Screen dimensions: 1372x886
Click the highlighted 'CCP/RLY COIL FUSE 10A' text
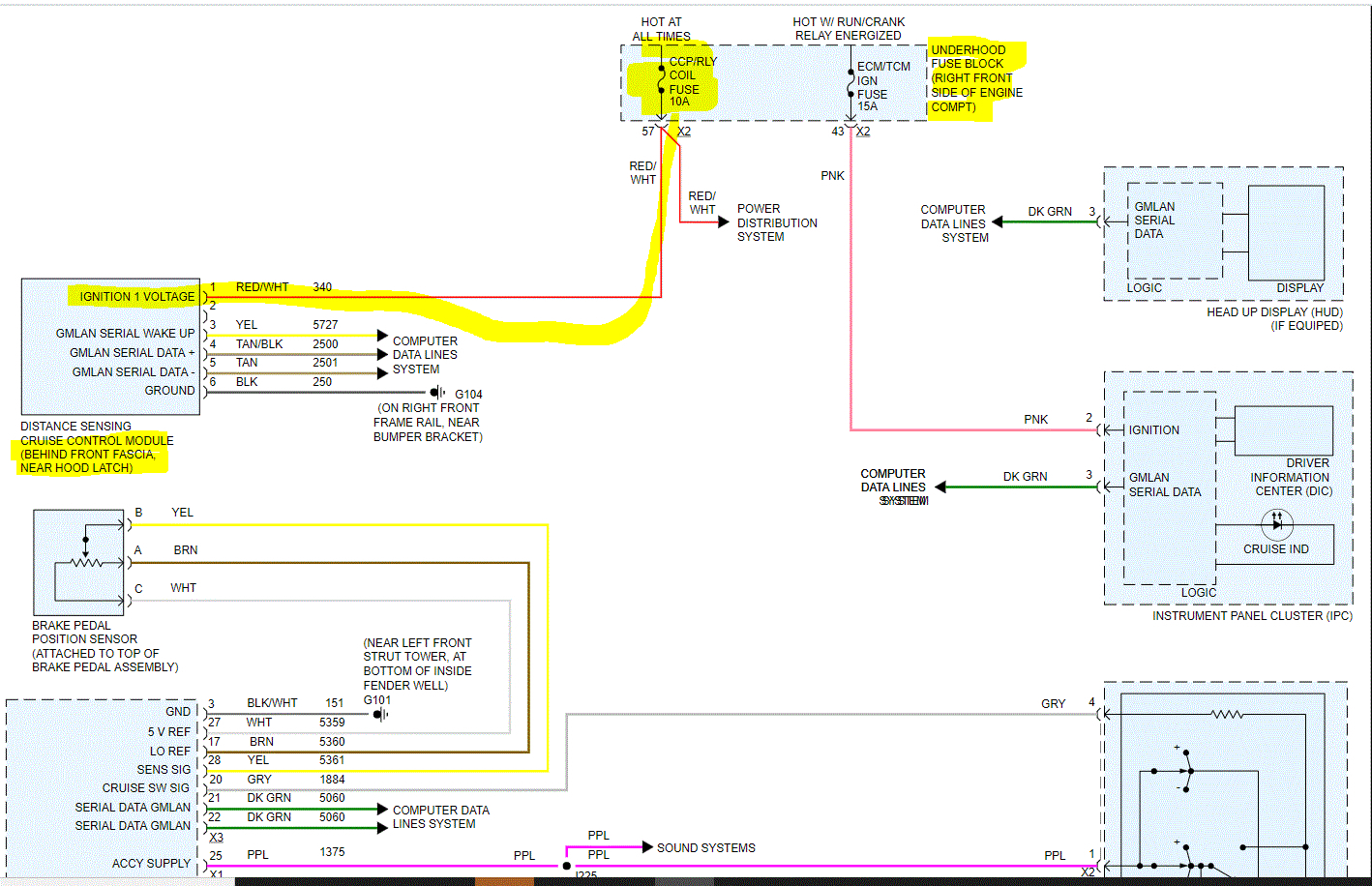[692, 81]
